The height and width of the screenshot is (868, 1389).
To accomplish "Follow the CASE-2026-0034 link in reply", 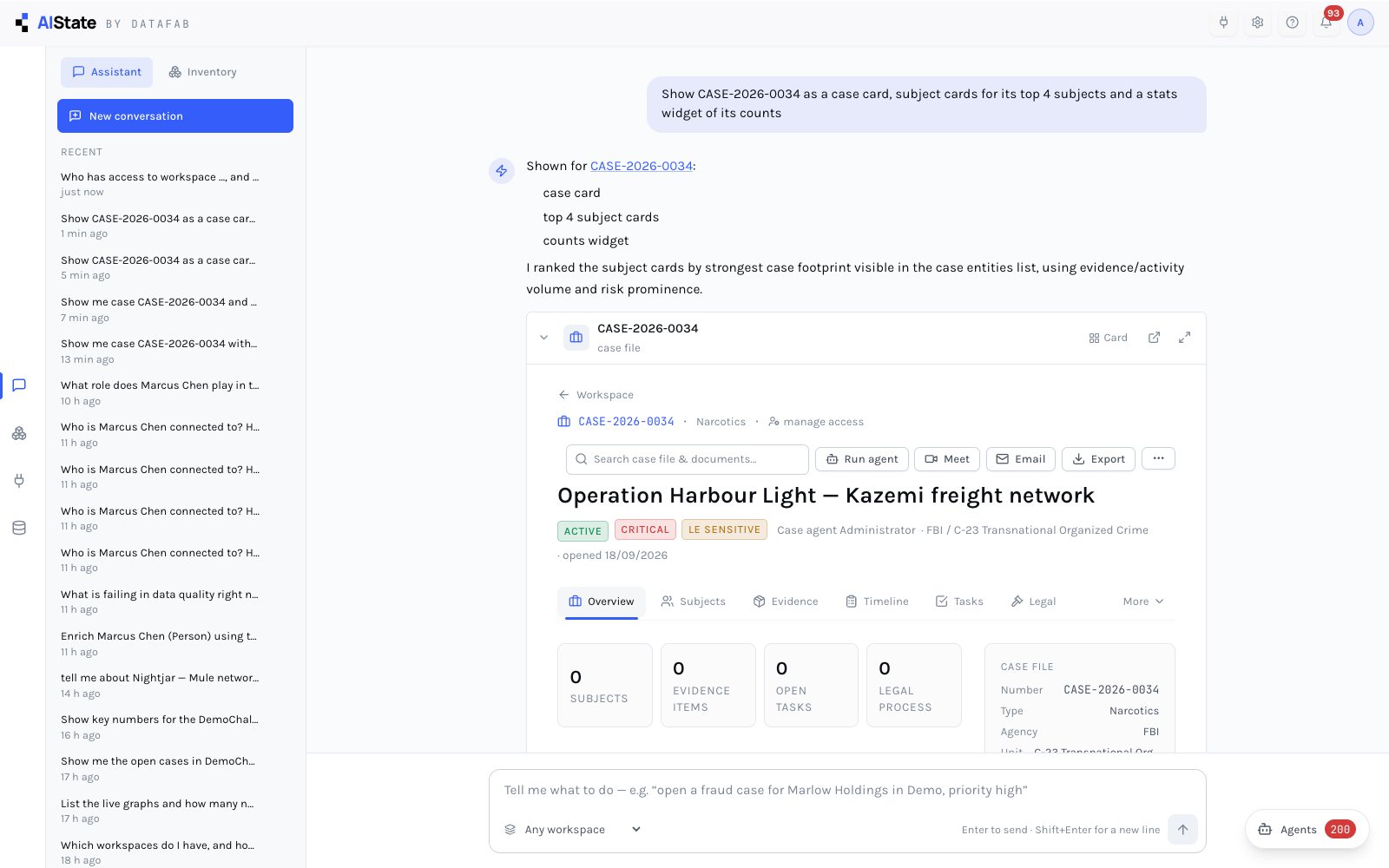I will click(642, 166).
